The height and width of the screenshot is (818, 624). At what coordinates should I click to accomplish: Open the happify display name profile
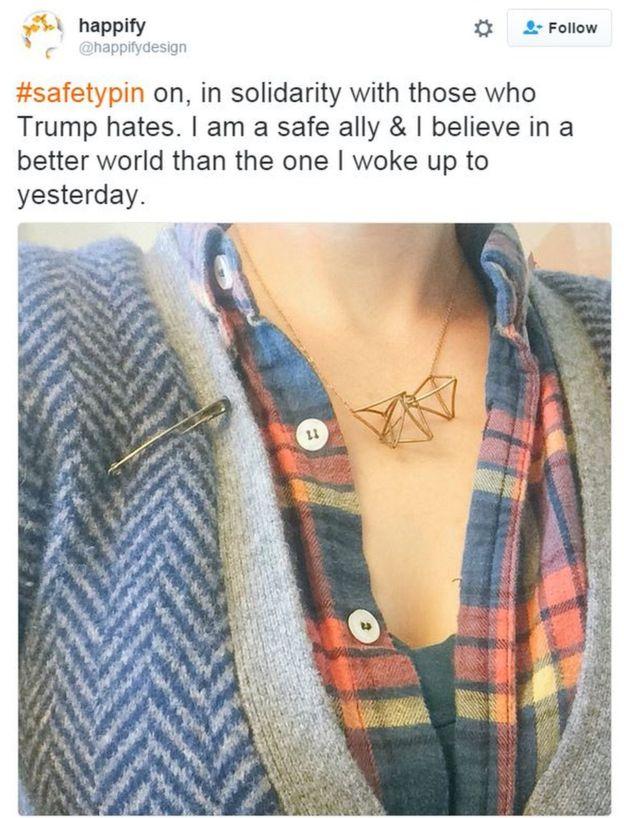tap(112, 25)
